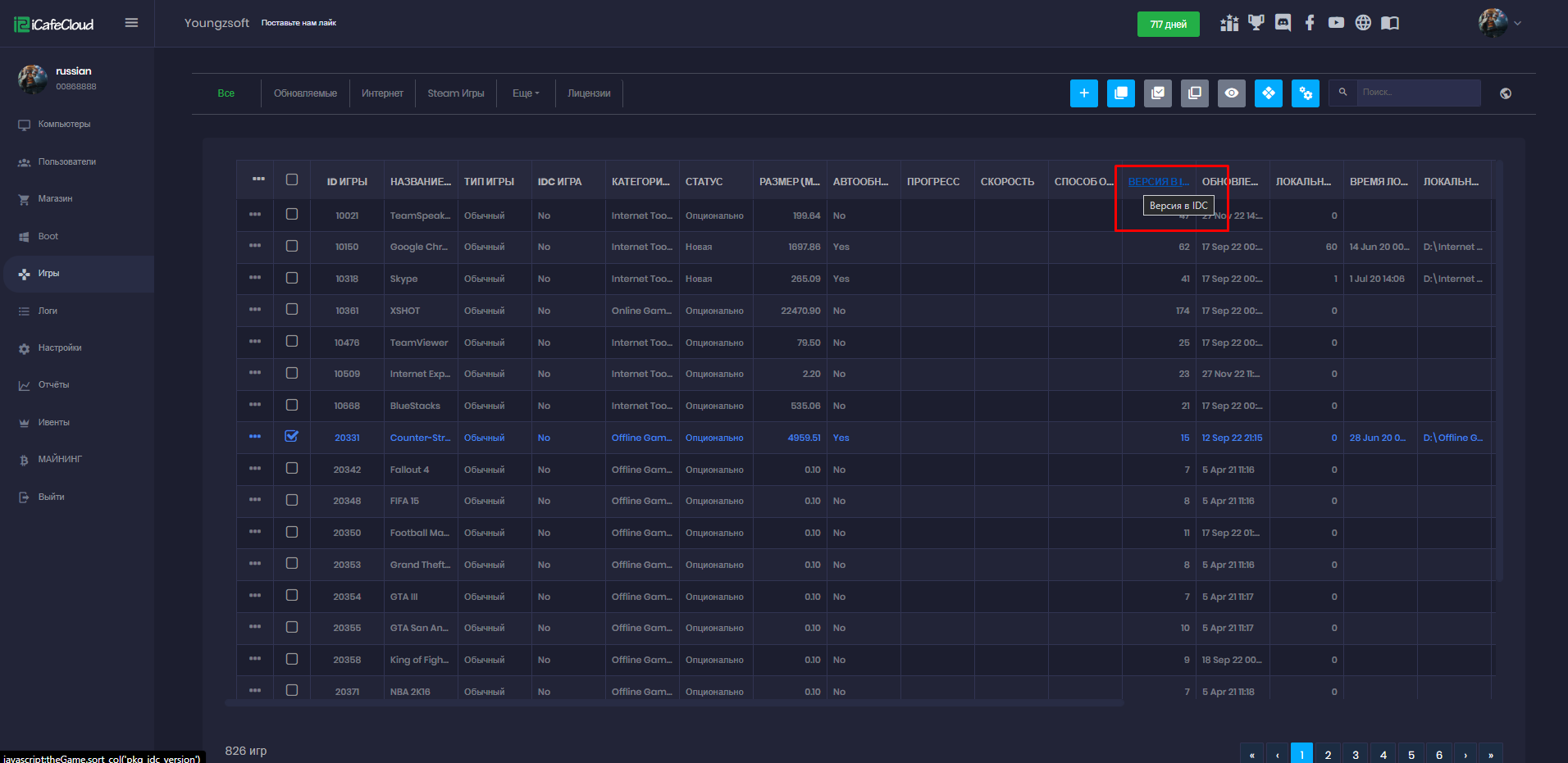This screenshot has height=763, width=1568.
Task: Select the Steam Игры filter tab
Action: pyautogui.click(x=456, y=93)
